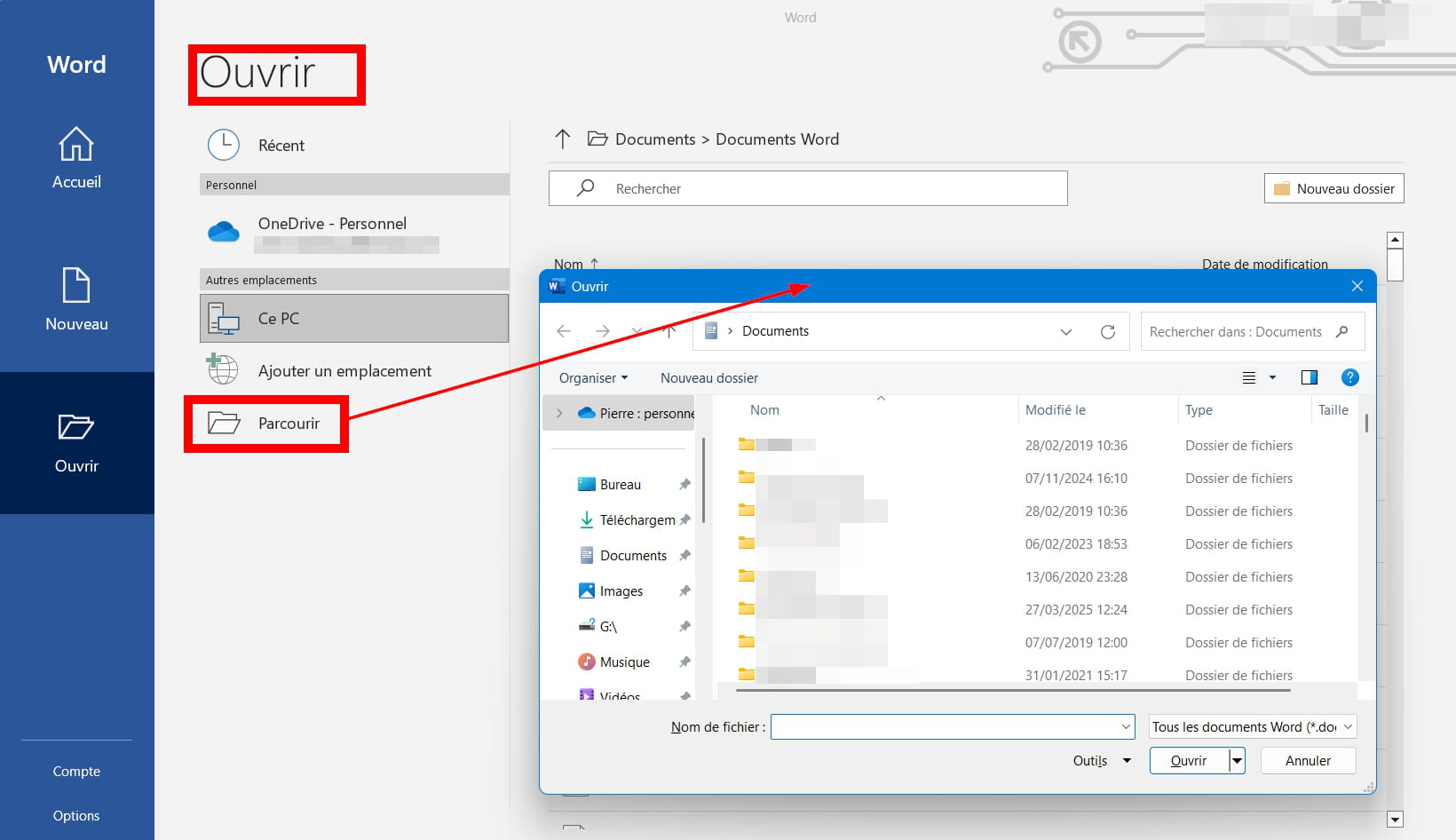Click the Ouvrir button in dialog
Viewport: 1456px width, 840px height.
pos(1189,760)
